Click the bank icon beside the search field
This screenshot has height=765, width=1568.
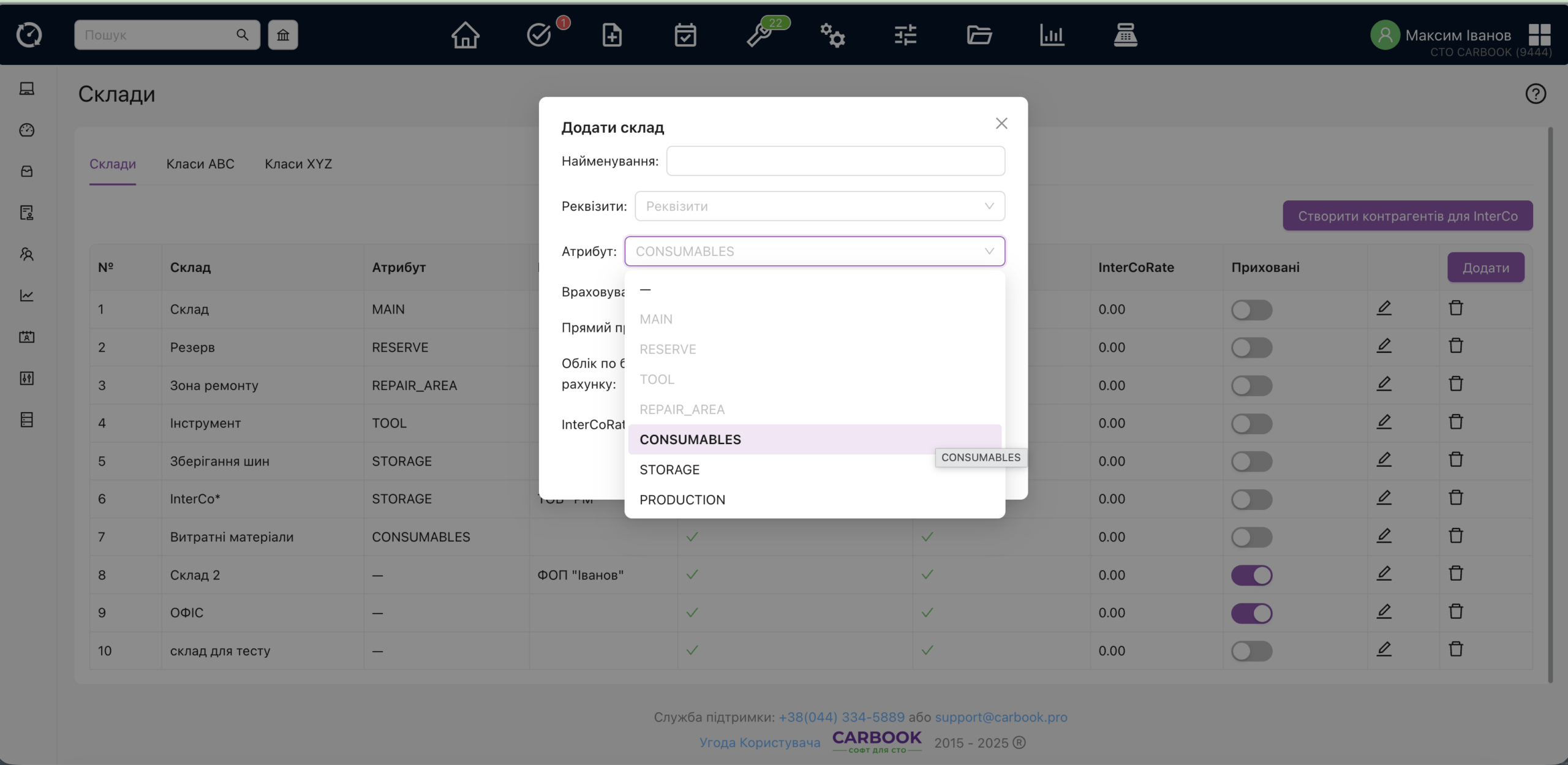(283, 35)
